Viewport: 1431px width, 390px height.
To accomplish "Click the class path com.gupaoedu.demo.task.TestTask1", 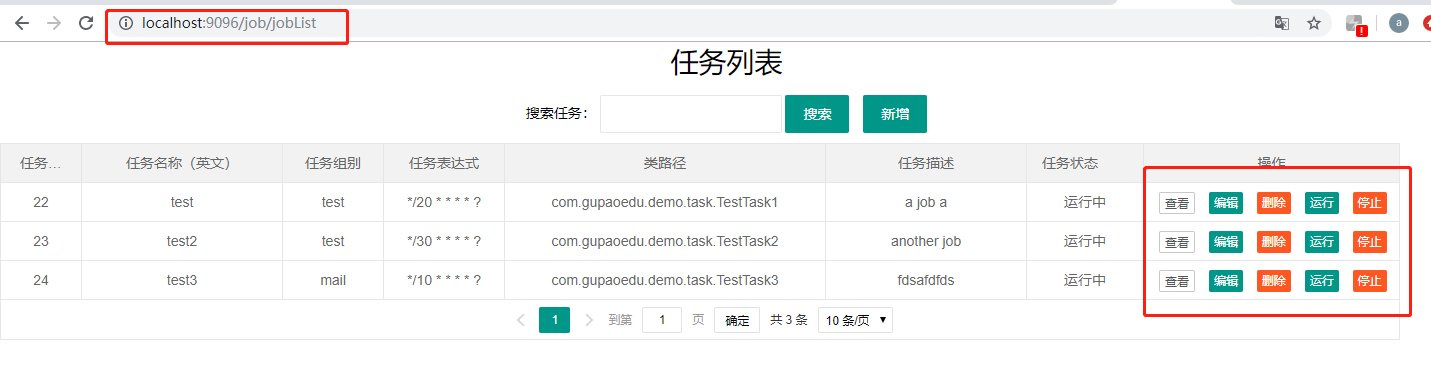I will tap(665, 202).
